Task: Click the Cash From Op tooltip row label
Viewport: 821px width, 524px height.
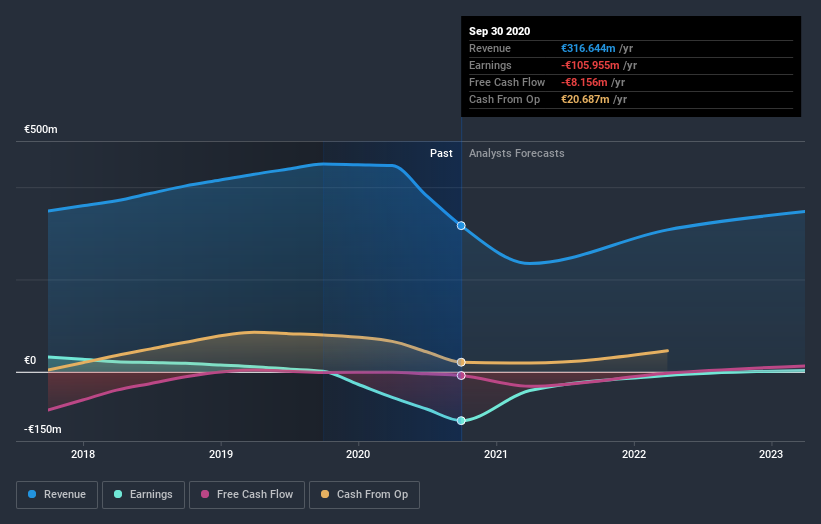Action: tap(504, 99)
